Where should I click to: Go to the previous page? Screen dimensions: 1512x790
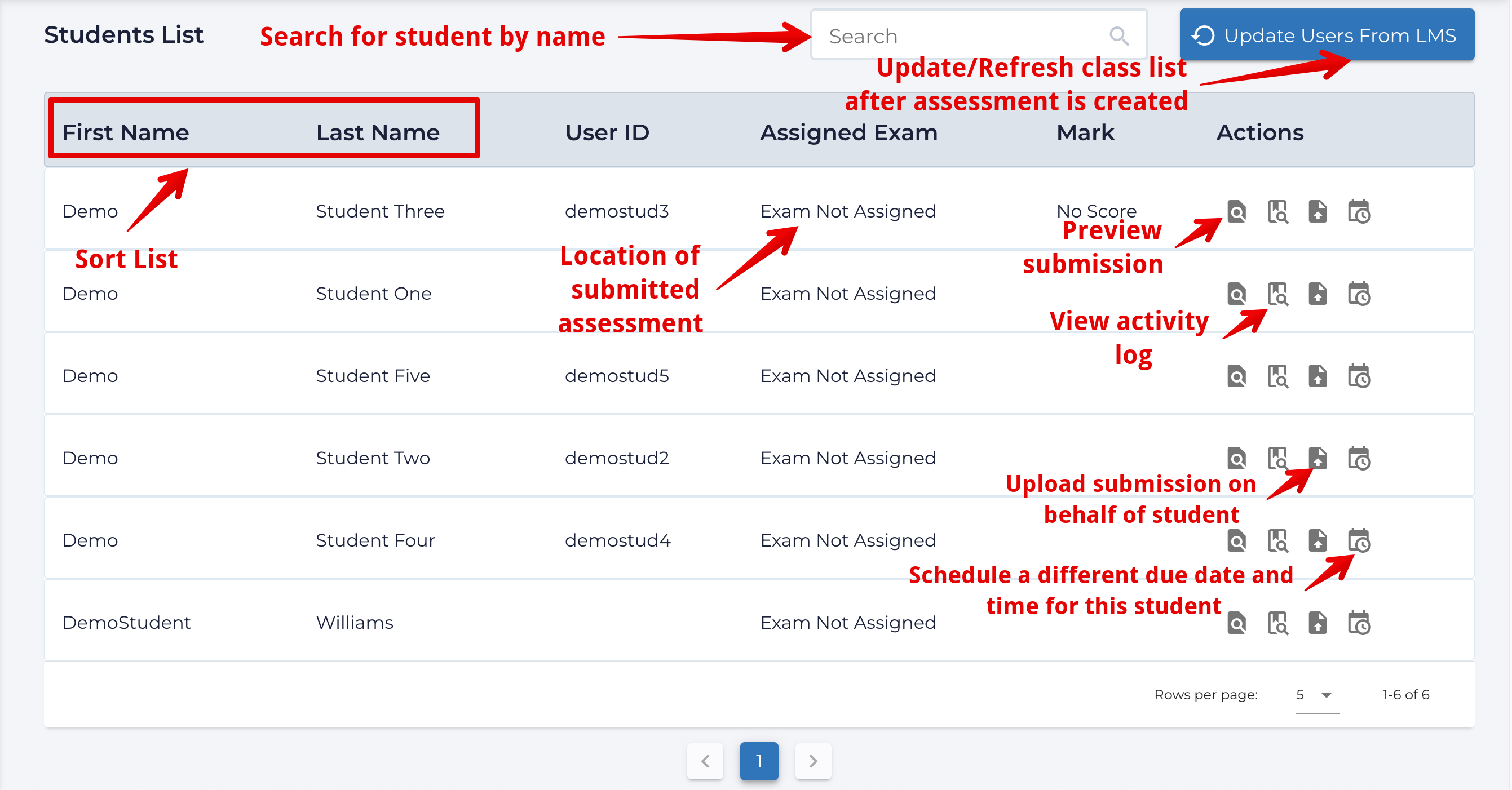[705, 761]
